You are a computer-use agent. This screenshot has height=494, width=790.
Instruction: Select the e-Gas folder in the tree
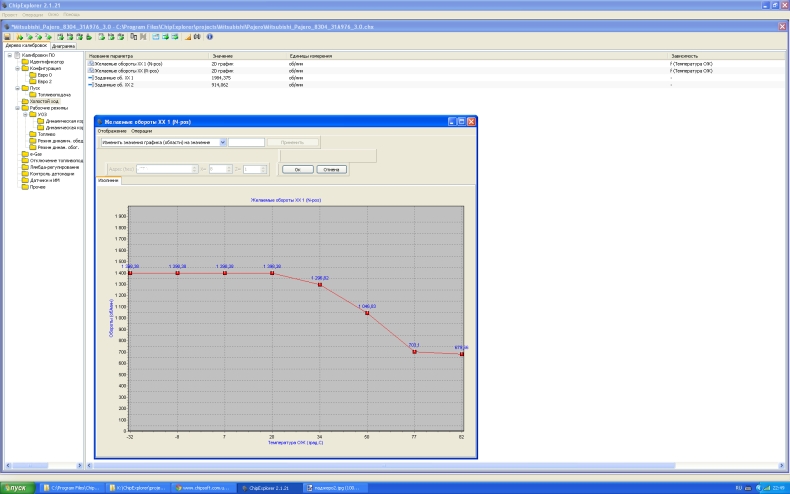pyautogui.click(x=36, y=153)
